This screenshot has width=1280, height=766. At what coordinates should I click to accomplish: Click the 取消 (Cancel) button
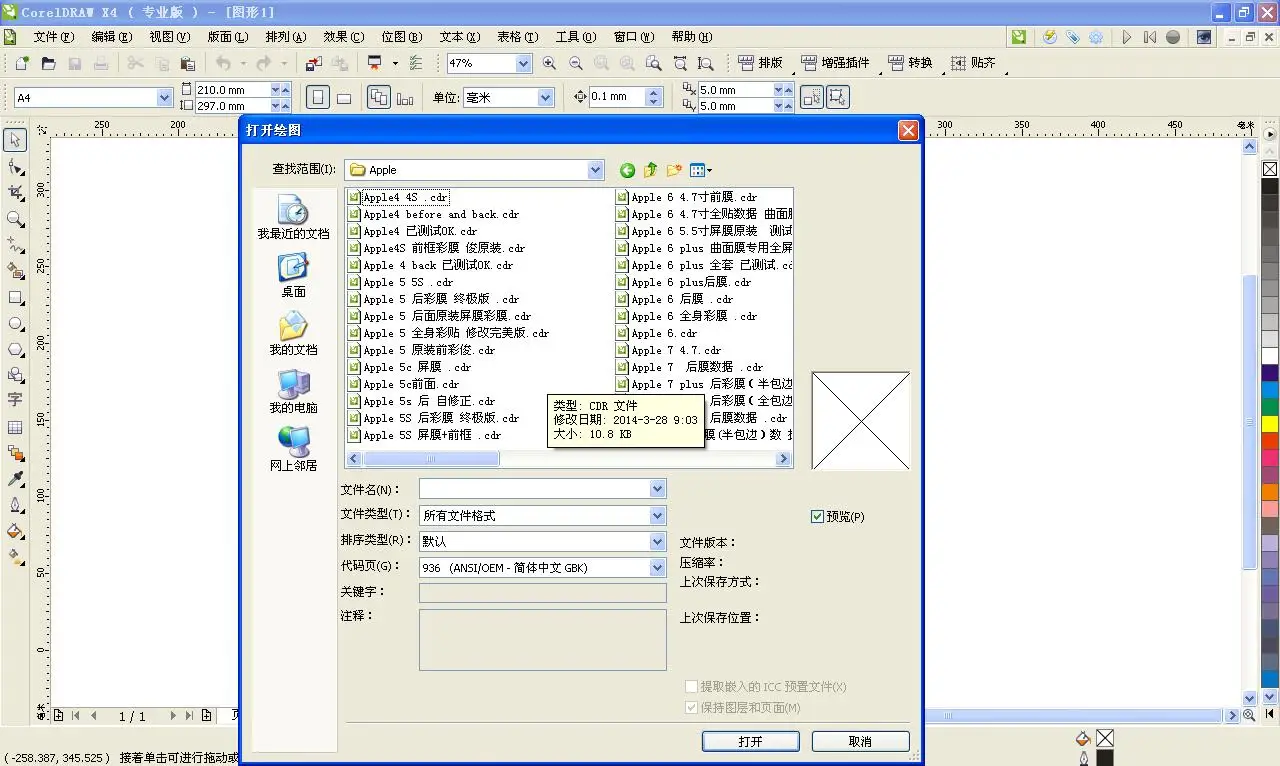coord(860,741)
